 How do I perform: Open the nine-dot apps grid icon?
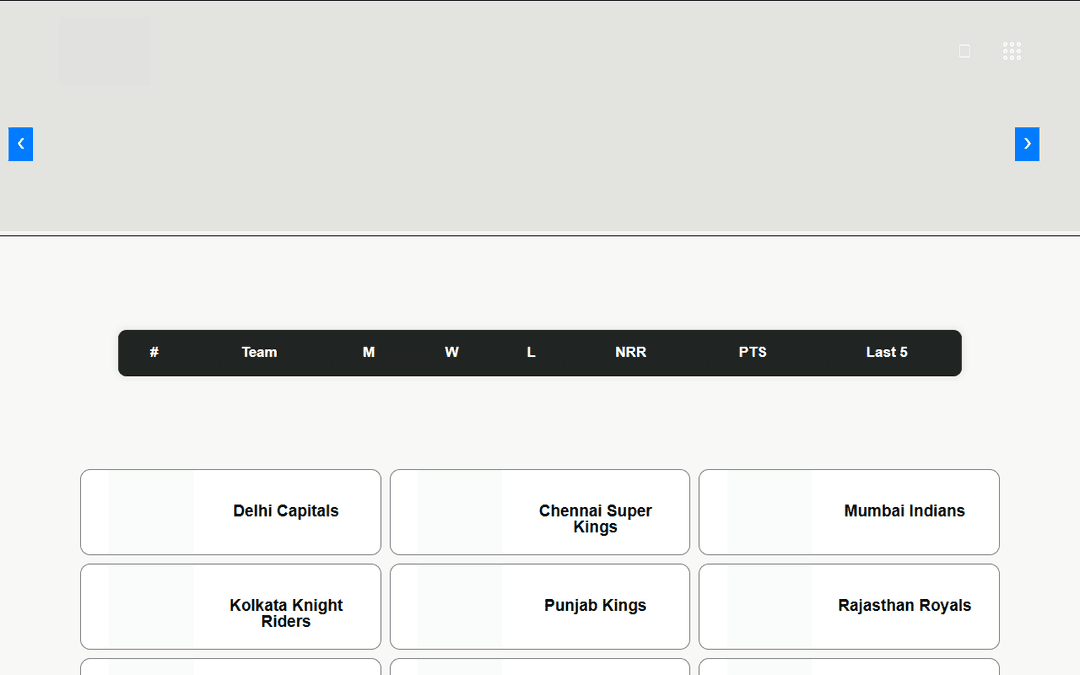1012,51
